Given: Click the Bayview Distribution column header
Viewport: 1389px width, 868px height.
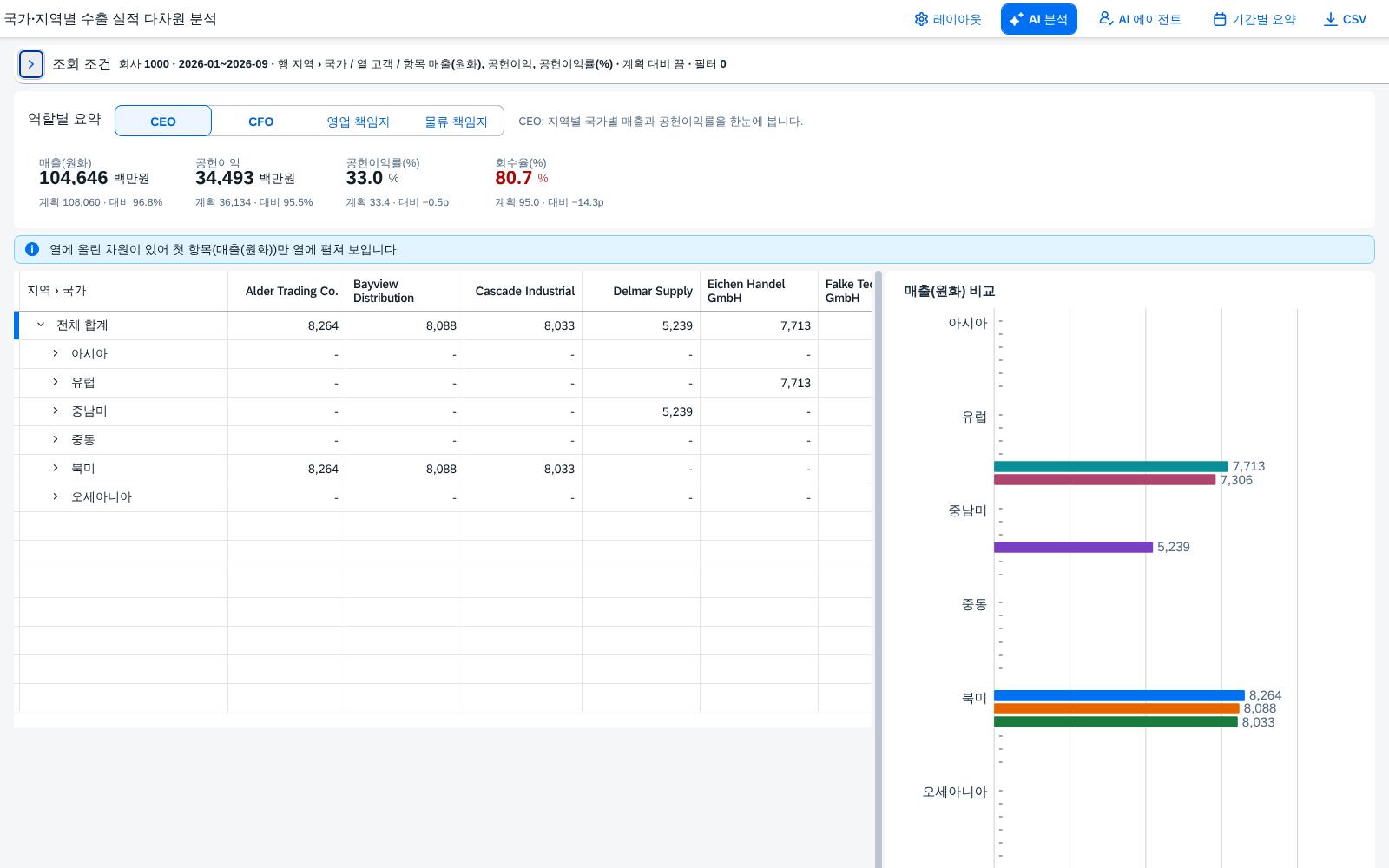Looking at the screenshot, I should 405,291.
